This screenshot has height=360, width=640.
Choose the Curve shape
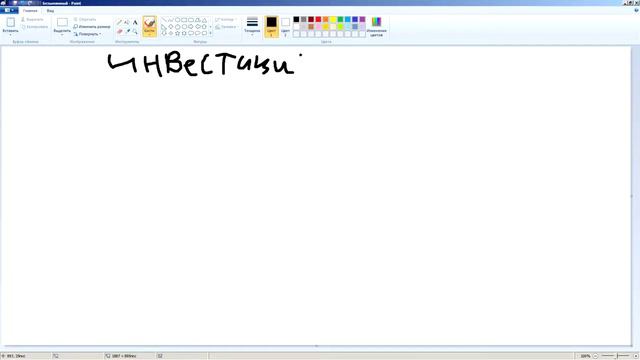coord(171,20)
